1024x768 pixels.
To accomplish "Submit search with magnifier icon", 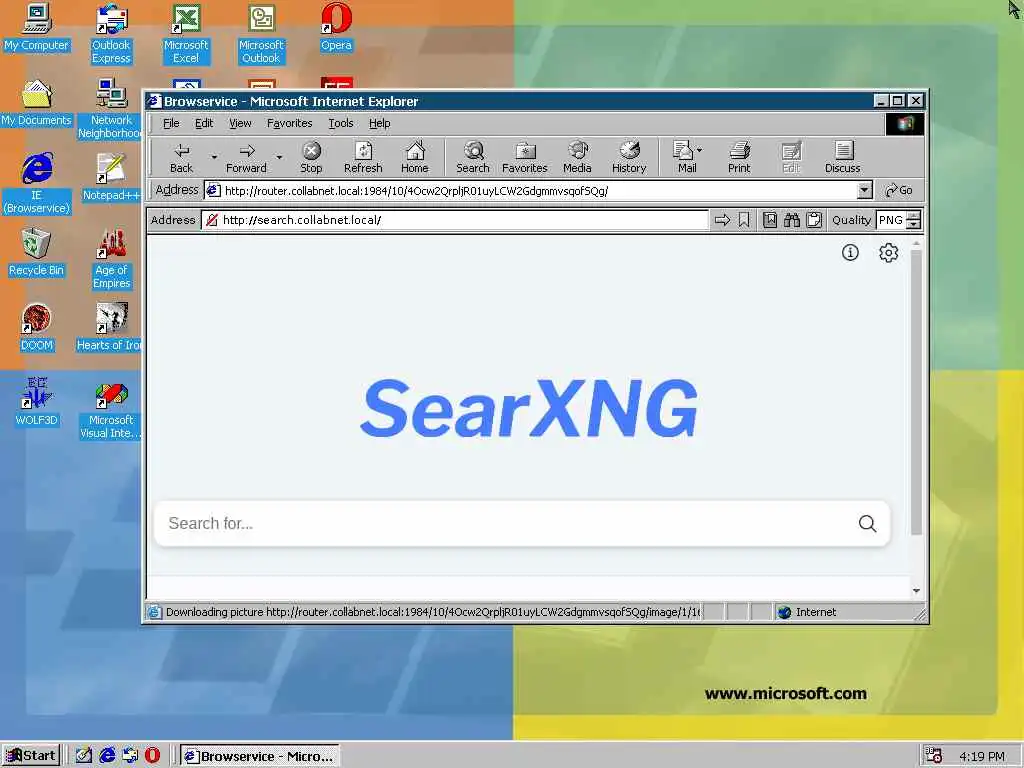I will 867,523.
